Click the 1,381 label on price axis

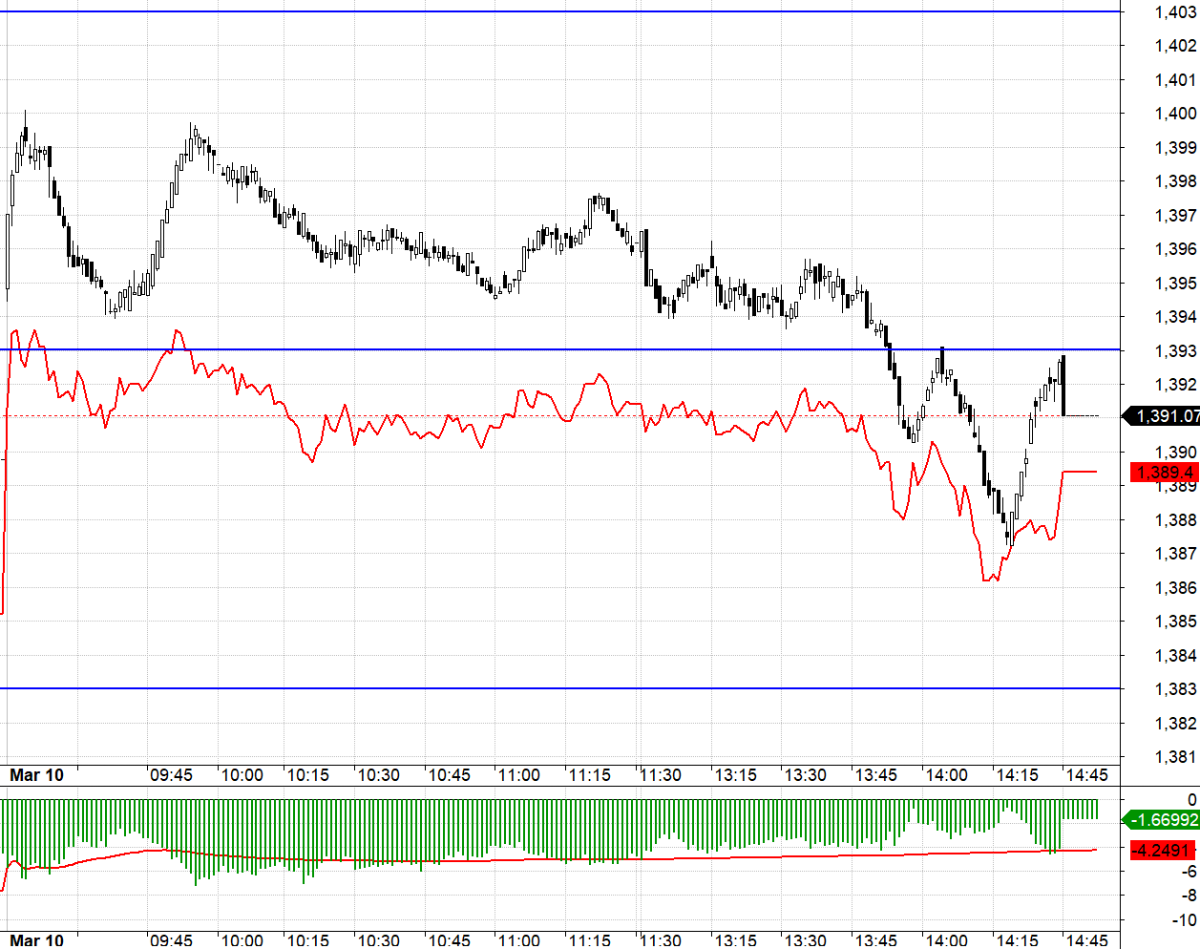click(1175, 756)
